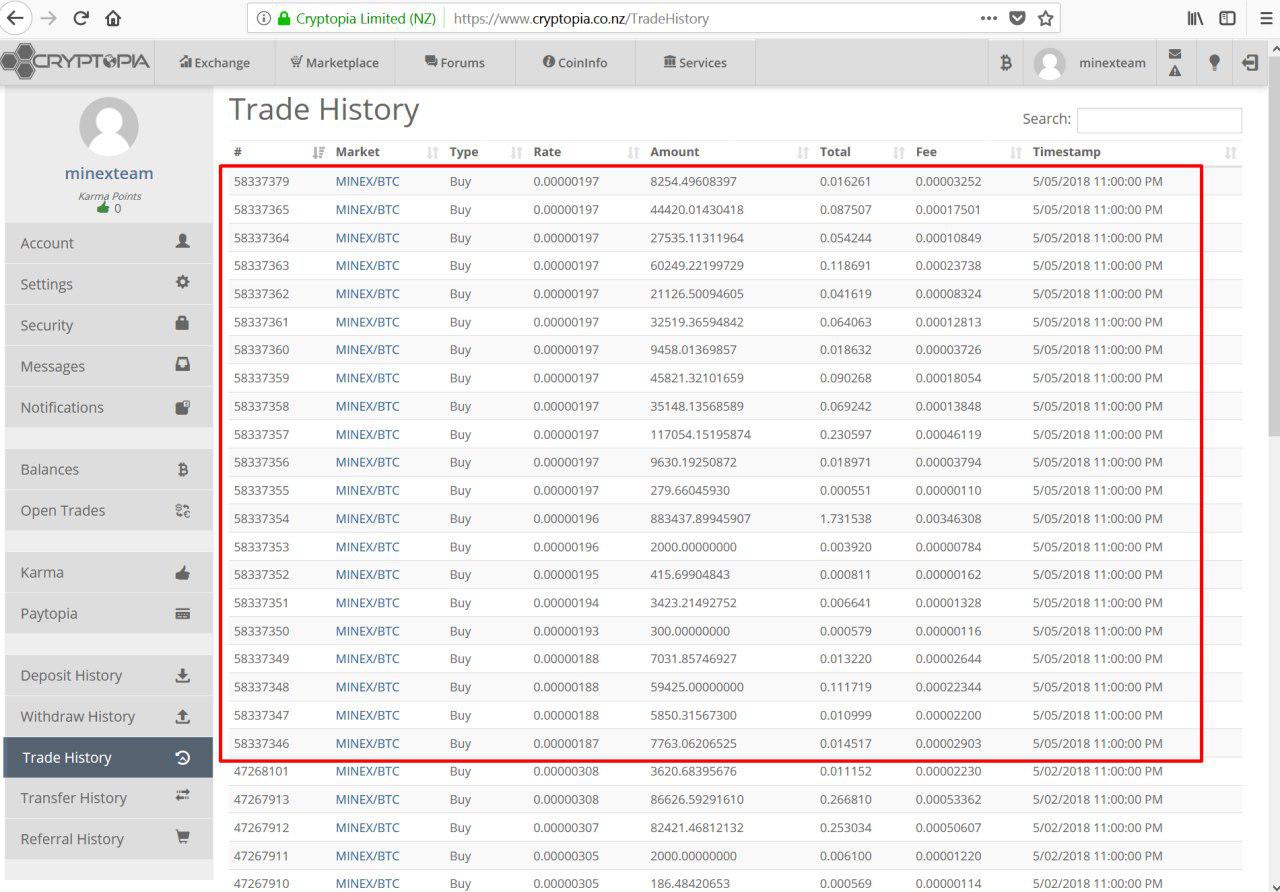Viewport: 1280px width, 892px height.
Task: Click the browser address bar URL
Action: pos(581,18)
